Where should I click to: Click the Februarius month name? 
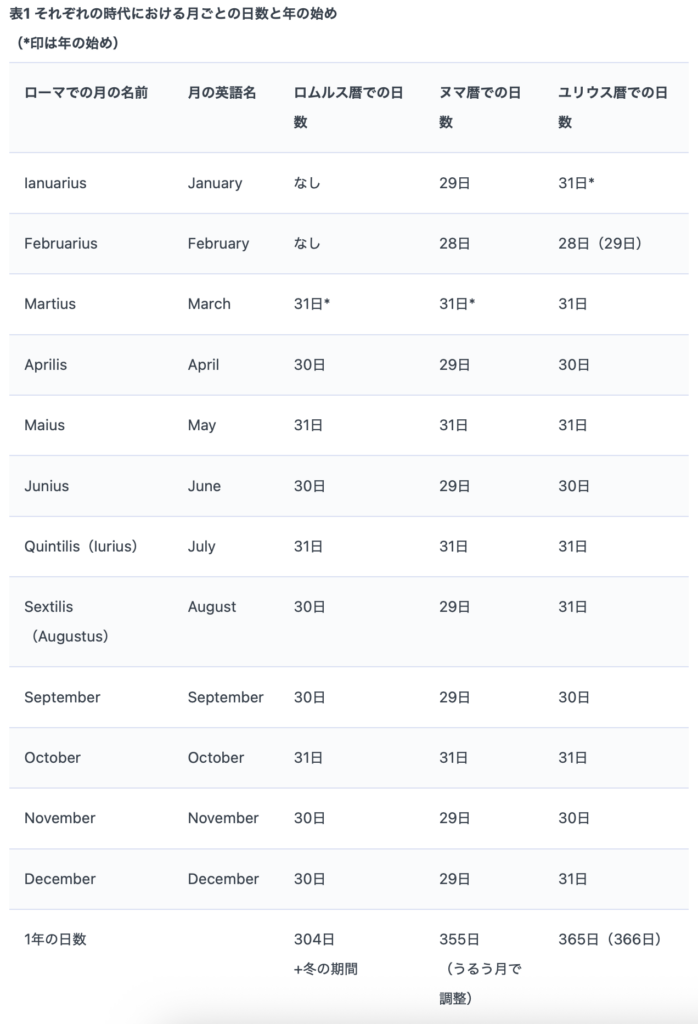61,243
